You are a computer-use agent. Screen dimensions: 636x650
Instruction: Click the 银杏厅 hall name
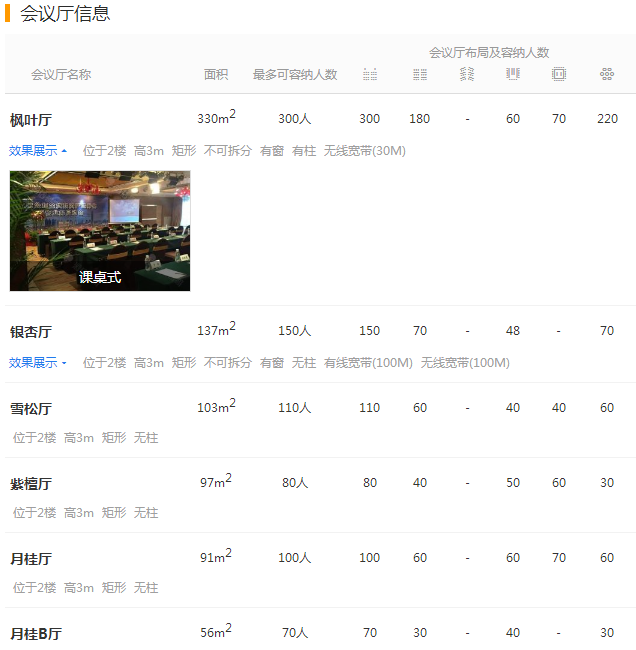(31, 332)
